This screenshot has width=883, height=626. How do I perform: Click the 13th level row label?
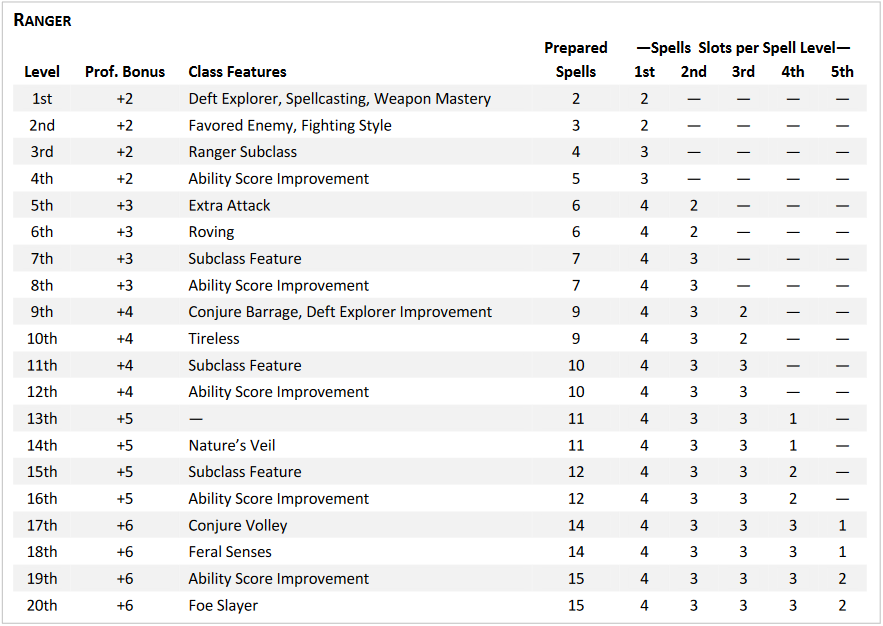coord(42,419)
